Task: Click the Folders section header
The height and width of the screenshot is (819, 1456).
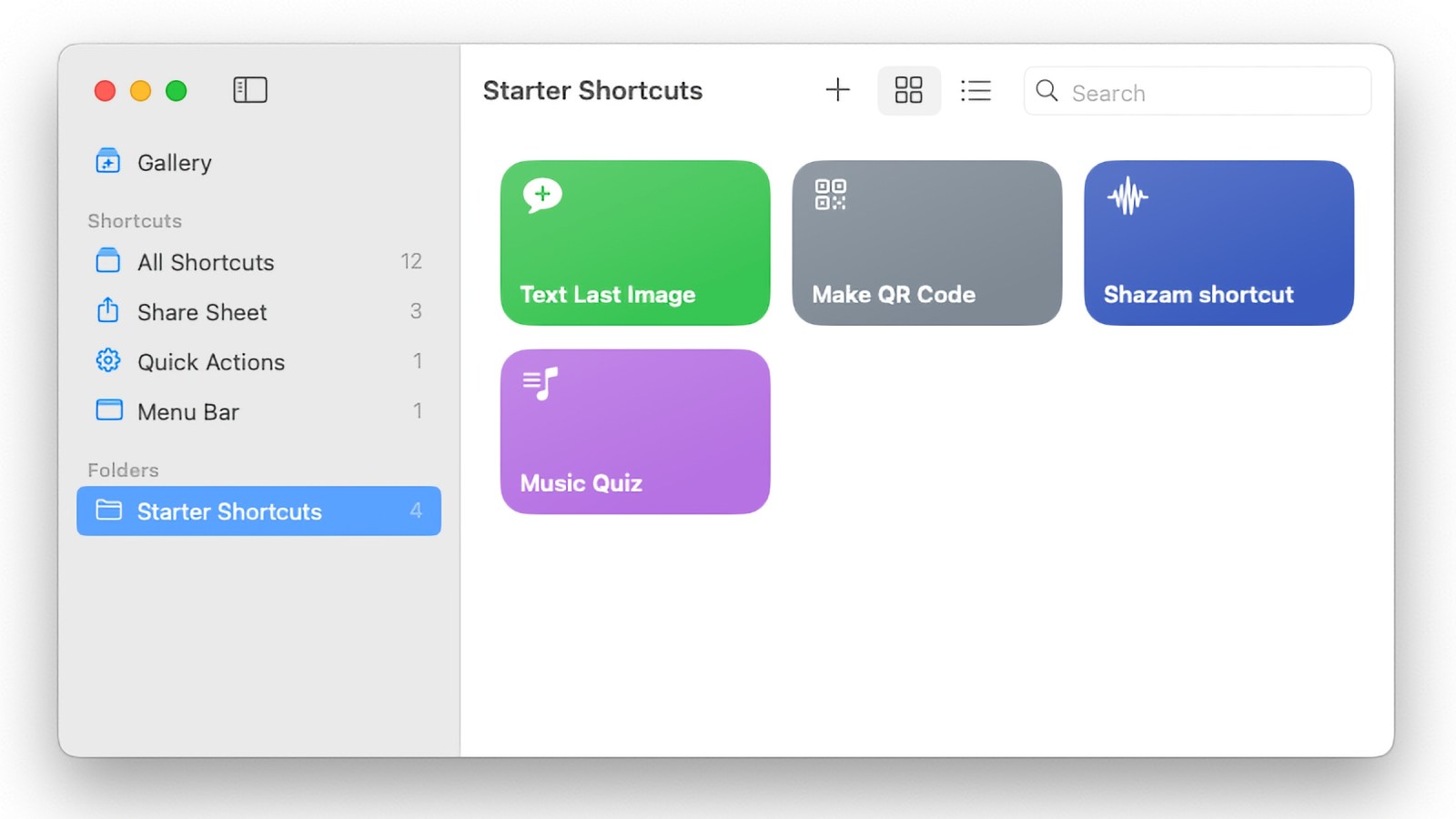Action: (x=123, y=470)
